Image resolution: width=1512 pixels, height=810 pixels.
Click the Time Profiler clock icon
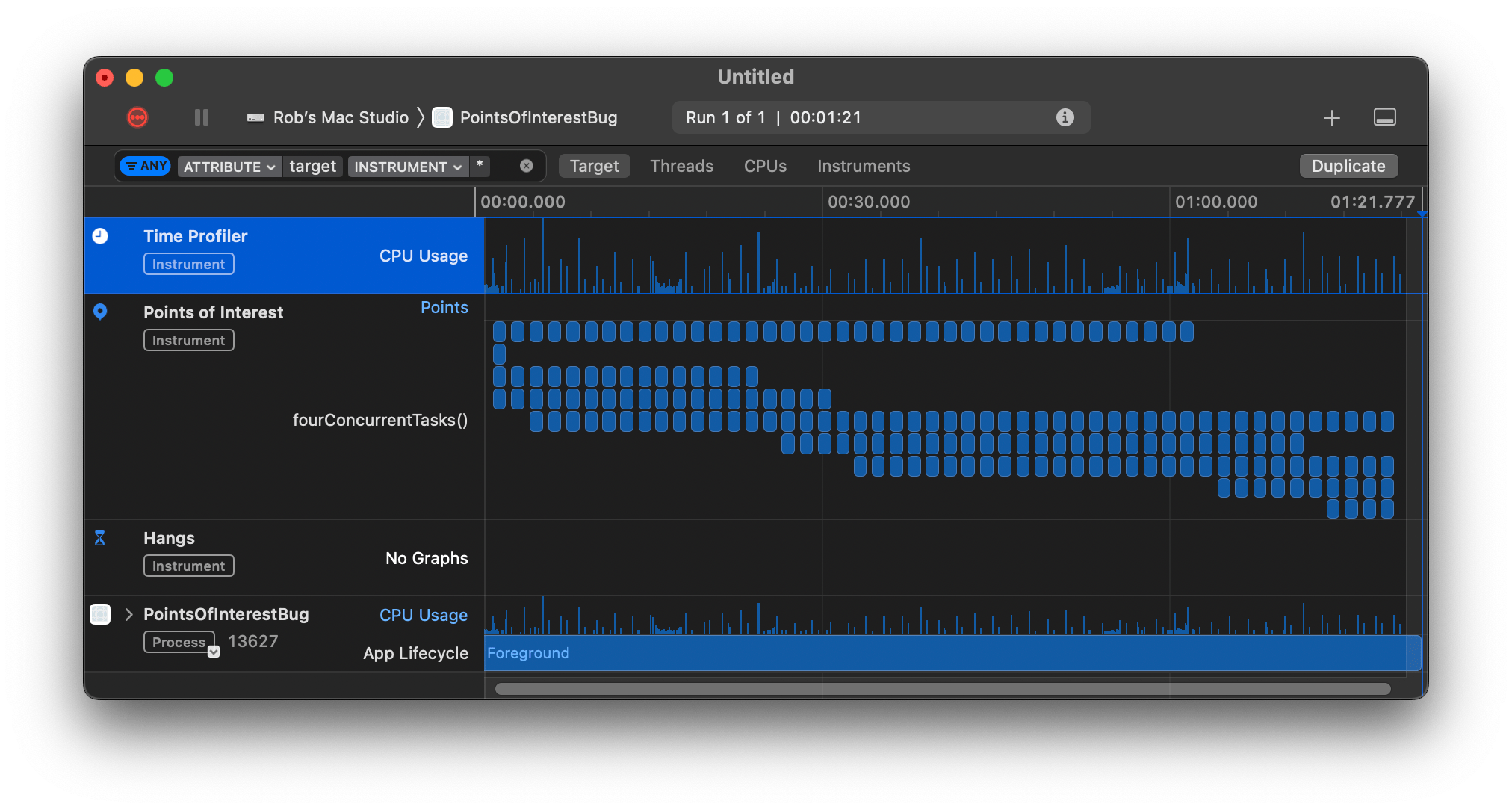point(100,236)
